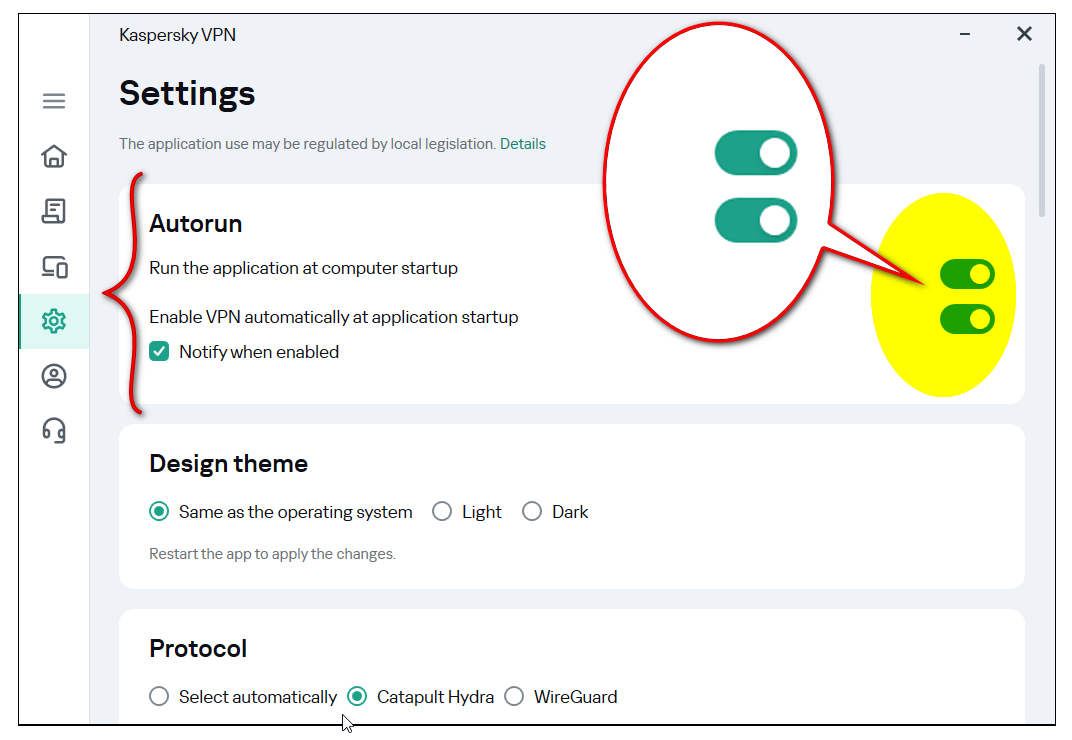Select the Light design theme
The width and height of the screenshot is (1072, 740).
442,512
